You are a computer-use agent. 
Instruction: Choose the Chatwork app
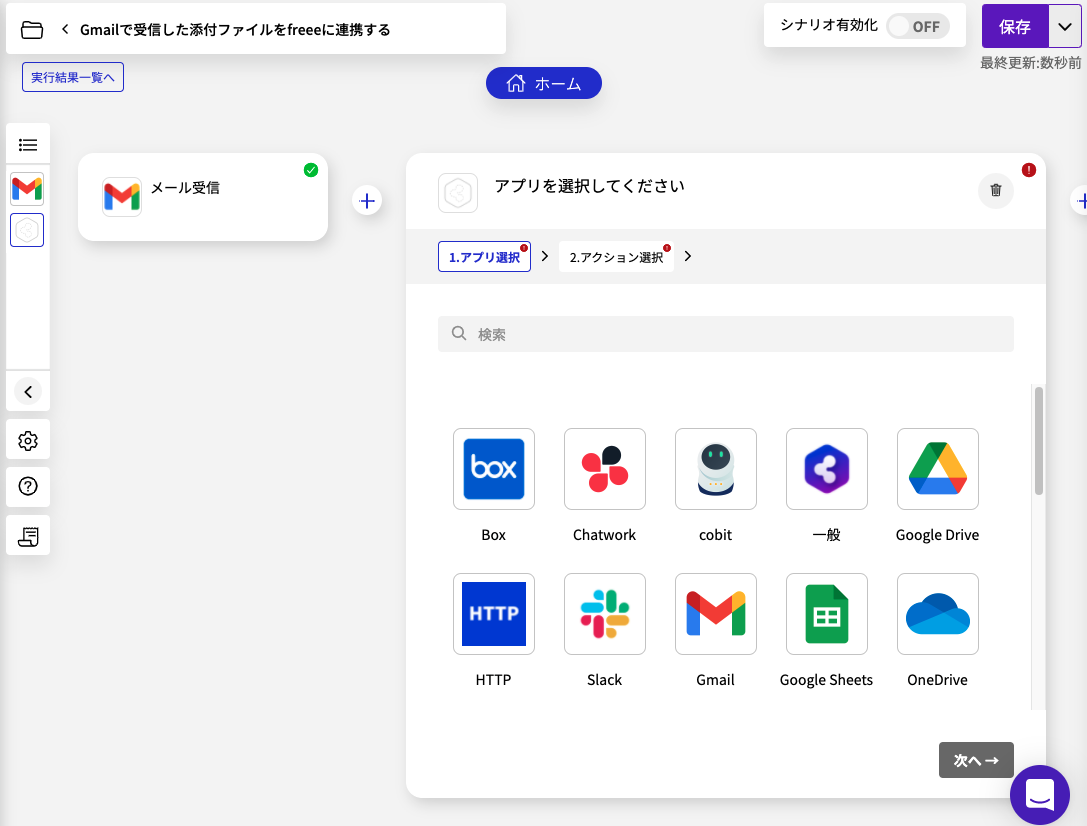604,469
